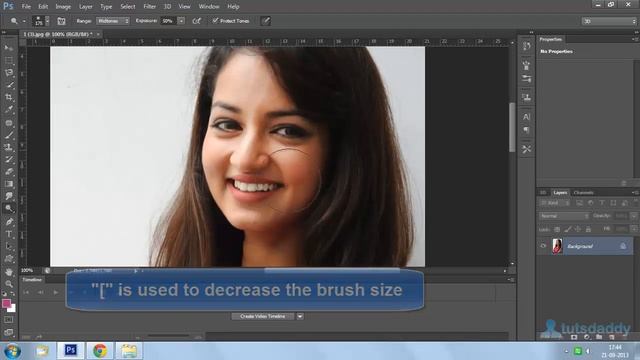This screenshot has width=640, height=360.
Task: Select the Healing Brush tool
Action: 9,122
